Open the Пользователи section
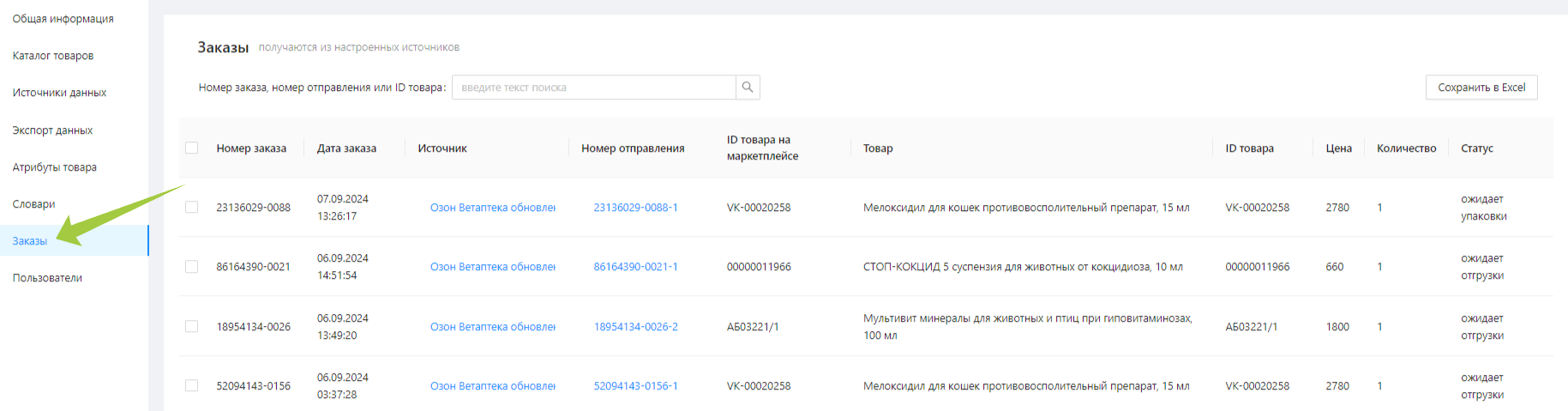 click(47, 278)
